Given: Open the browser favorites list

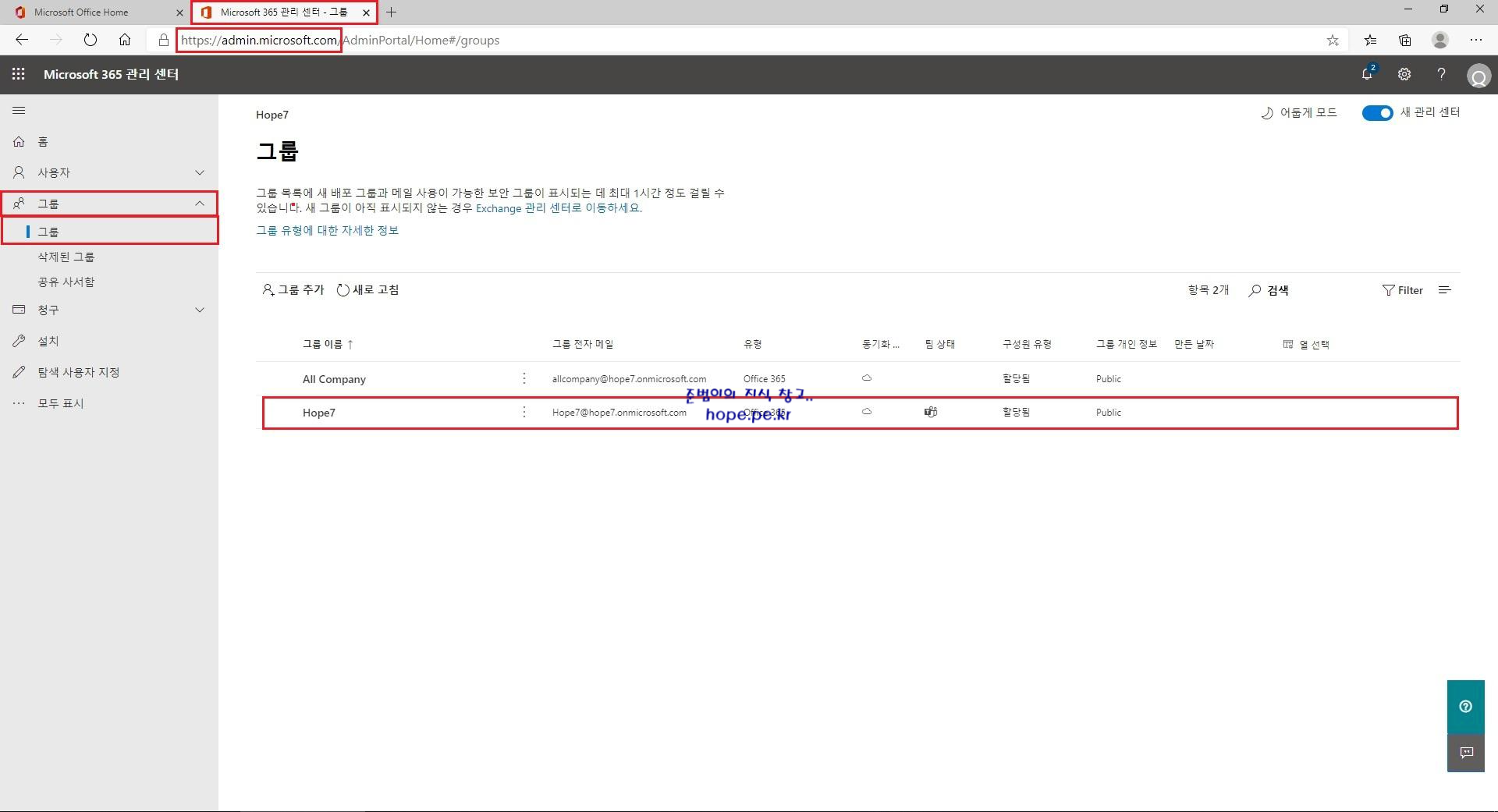Looking at the screenshot, I should coord(1370,40).
